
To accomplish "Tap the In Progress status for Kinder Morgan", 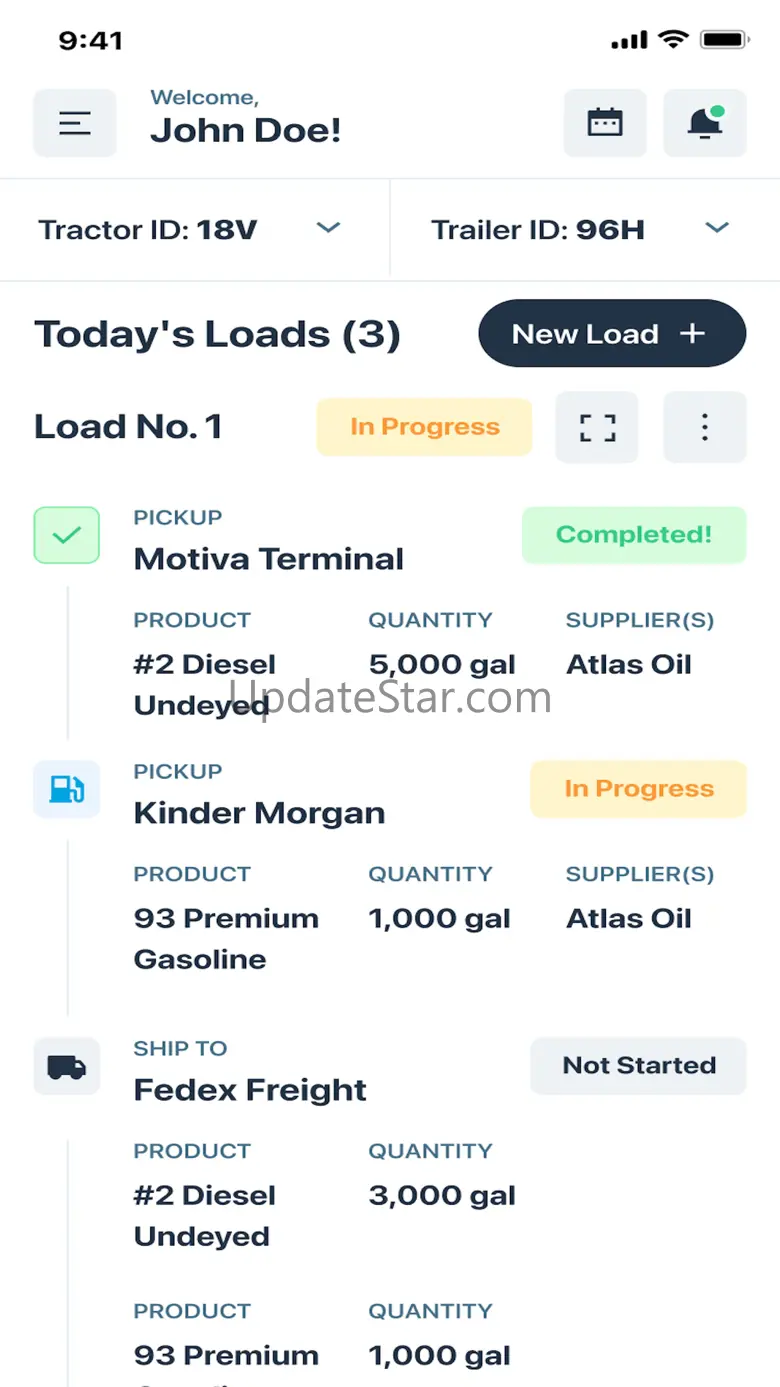I will [x=638, y=789].
